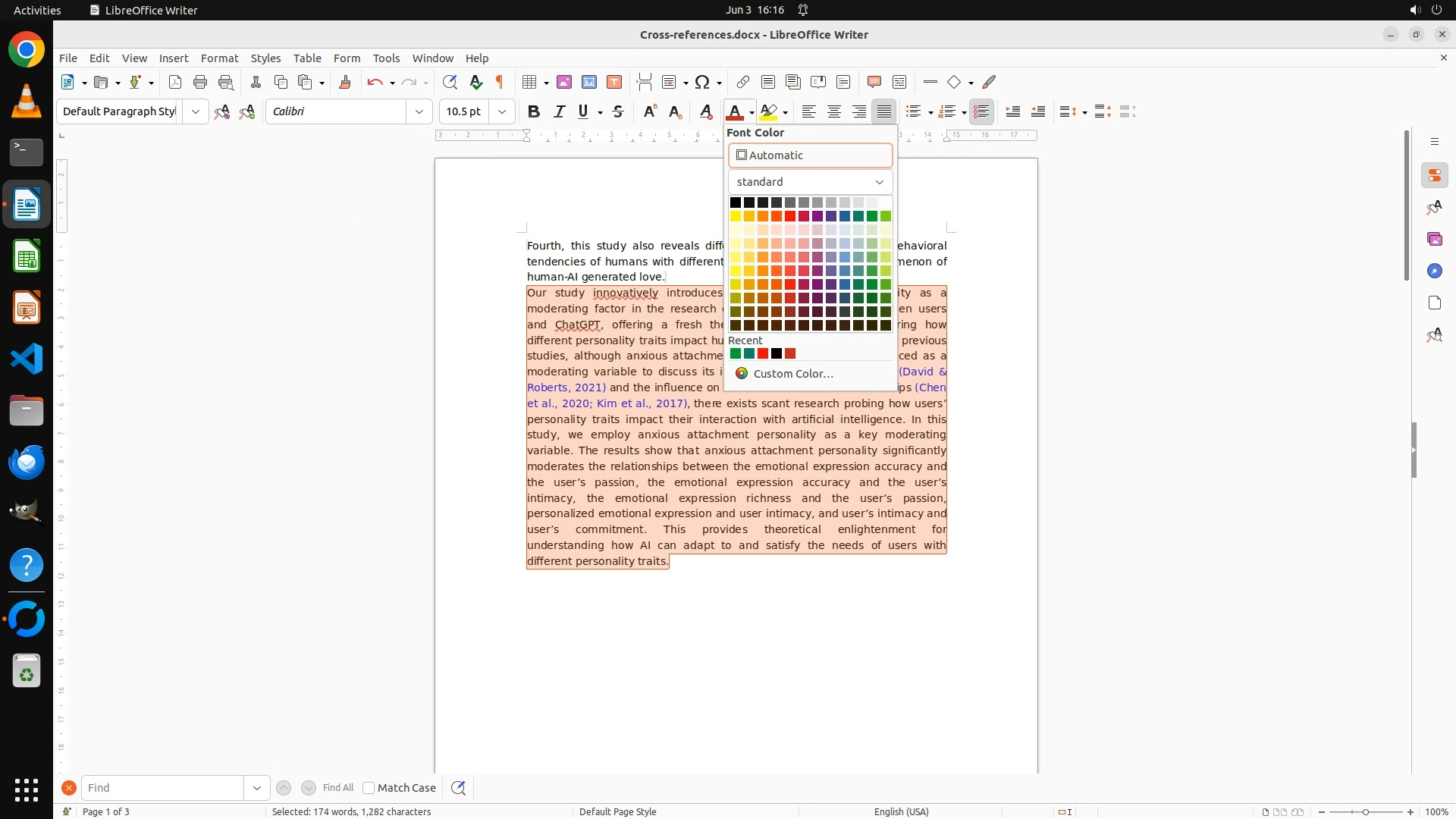Viewport: 1456px width, 819px height.
Task: Pick the red recent color swatch
Action: 763,353
